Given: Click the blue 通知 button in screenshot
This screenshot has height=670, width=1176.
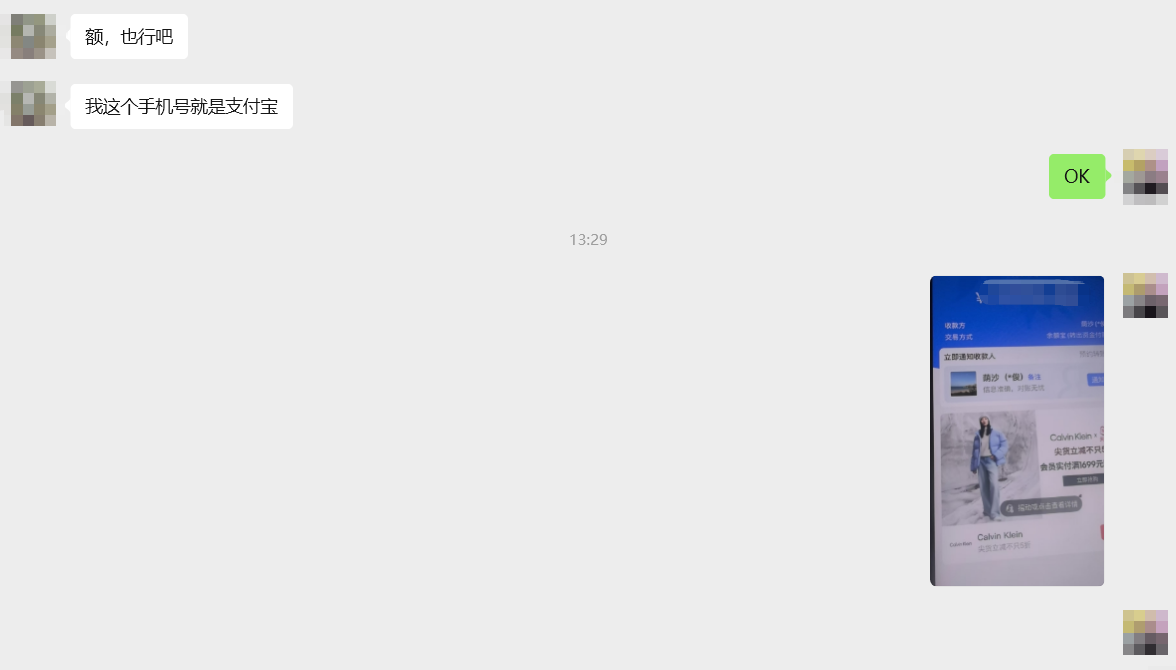Looking at the screenshot, I should pos(1096,380).
